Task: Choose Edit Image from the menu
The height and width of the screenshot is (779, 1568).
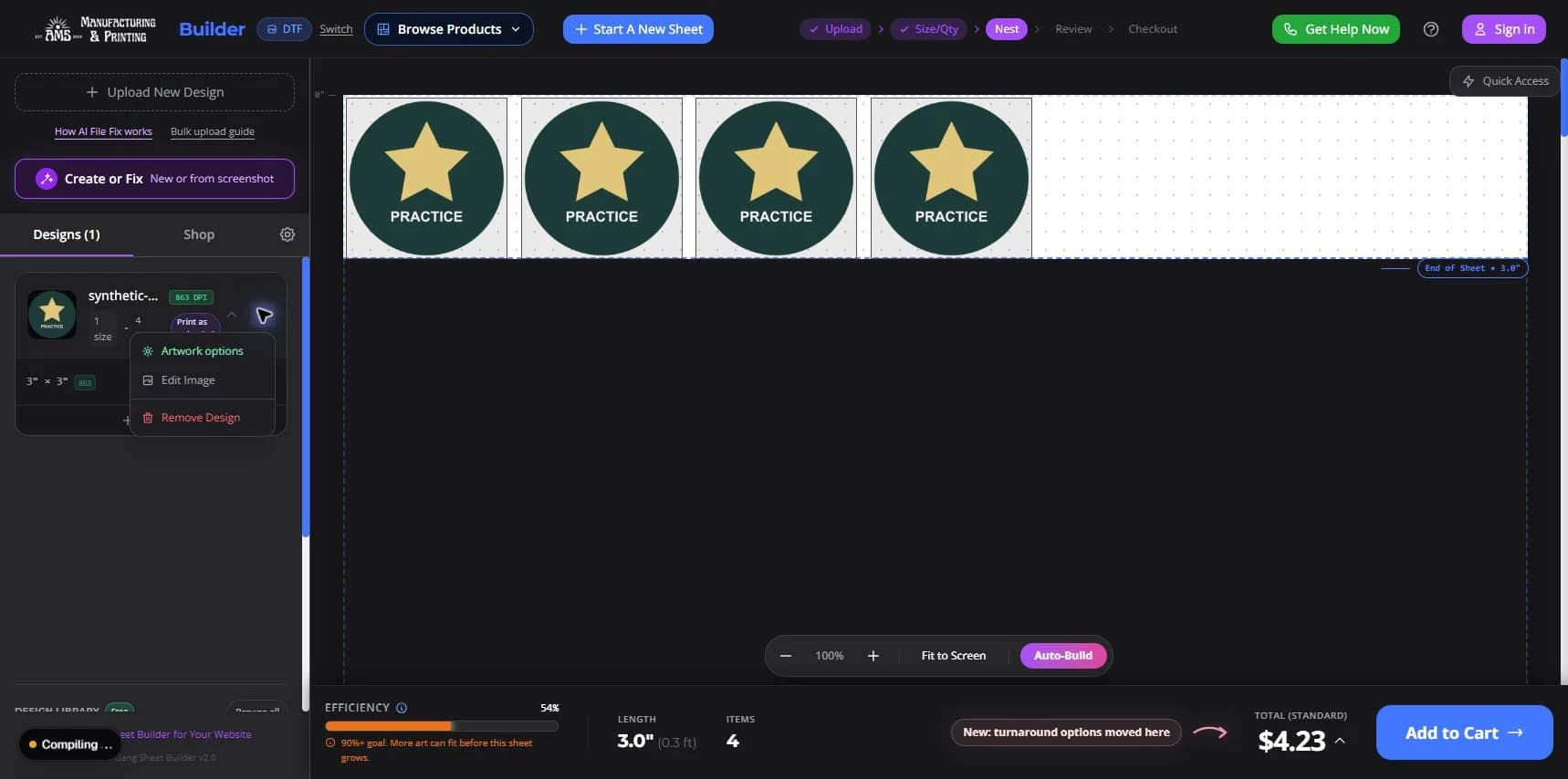Action: point(202,380)
